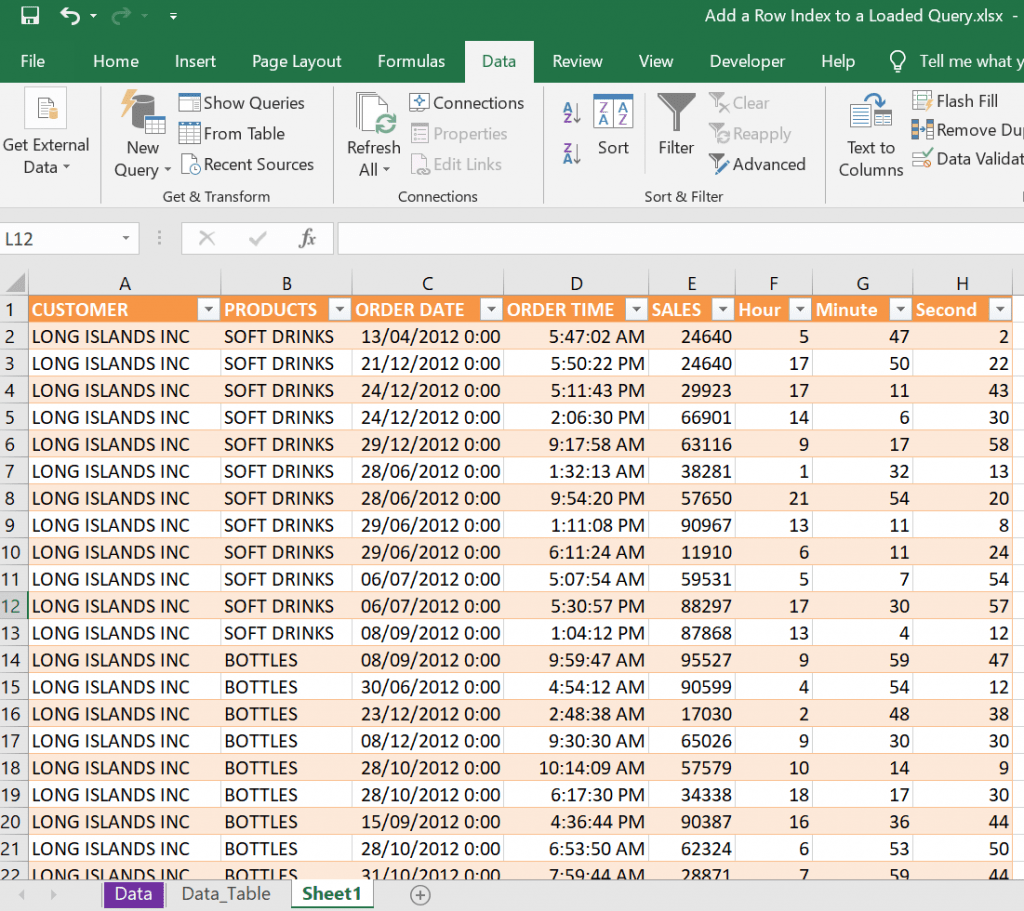Click the Advanced sort and filter button
The height and width of the screenshot is (911, 1024).
point(760,164)
